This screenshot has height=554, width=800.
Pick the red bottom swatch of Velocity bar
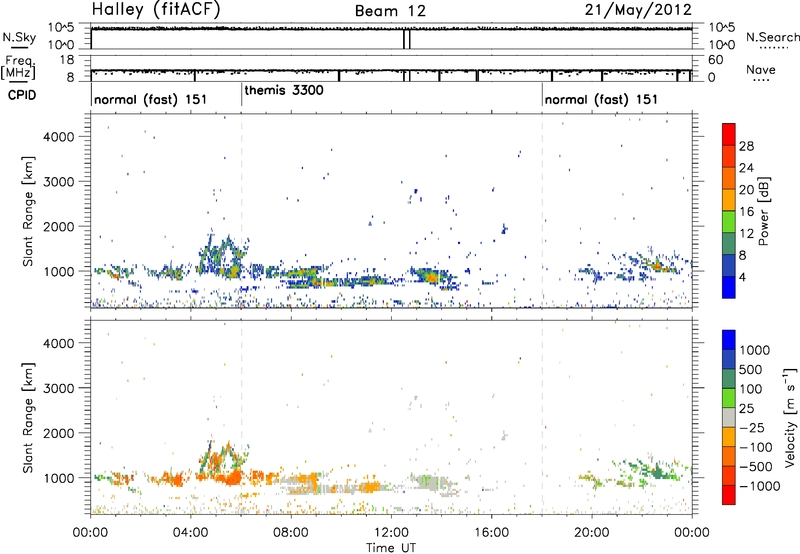(729, 495)
